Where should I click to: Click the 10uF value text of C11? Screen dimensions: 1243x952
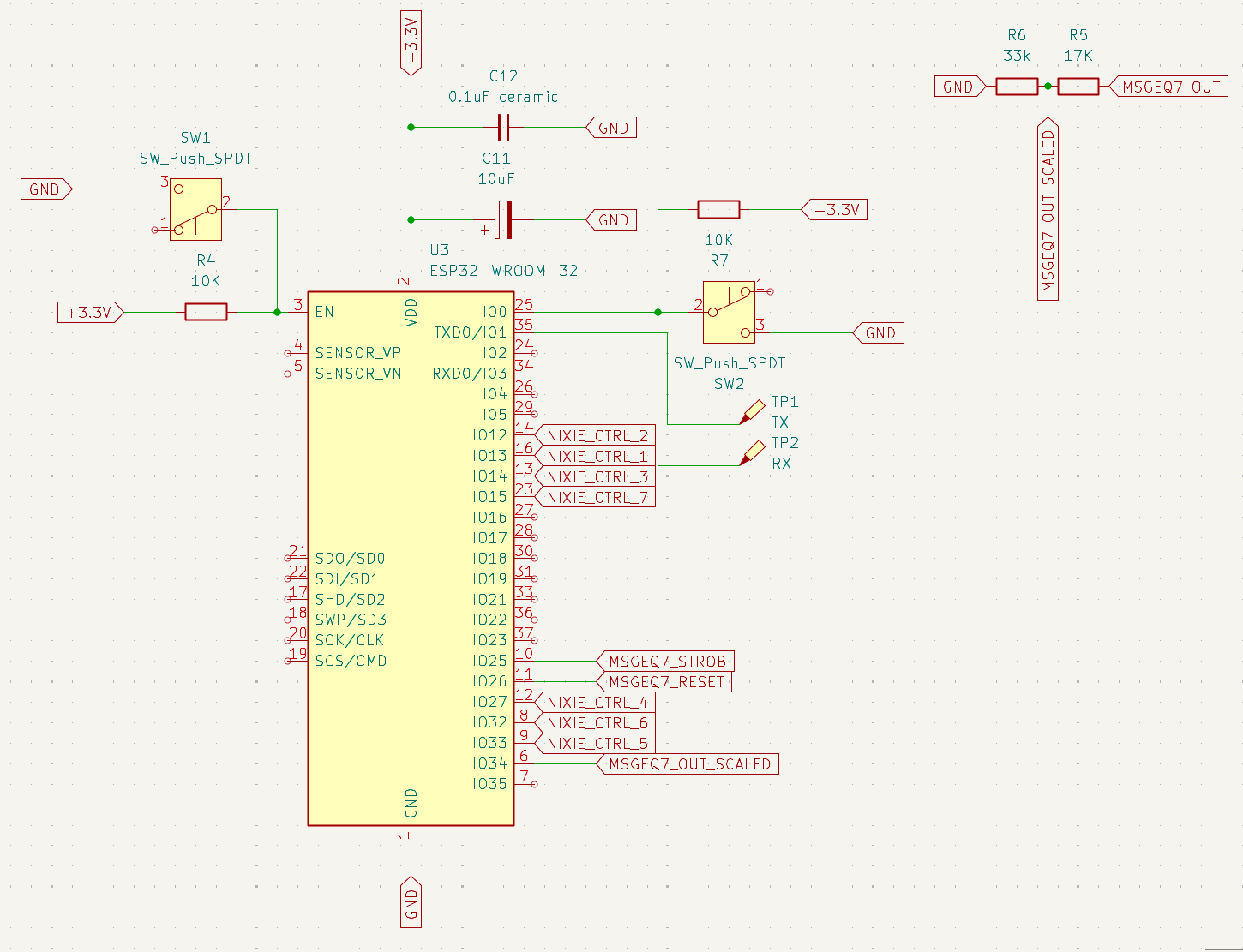pyautogui.click(x=496, y=179)
